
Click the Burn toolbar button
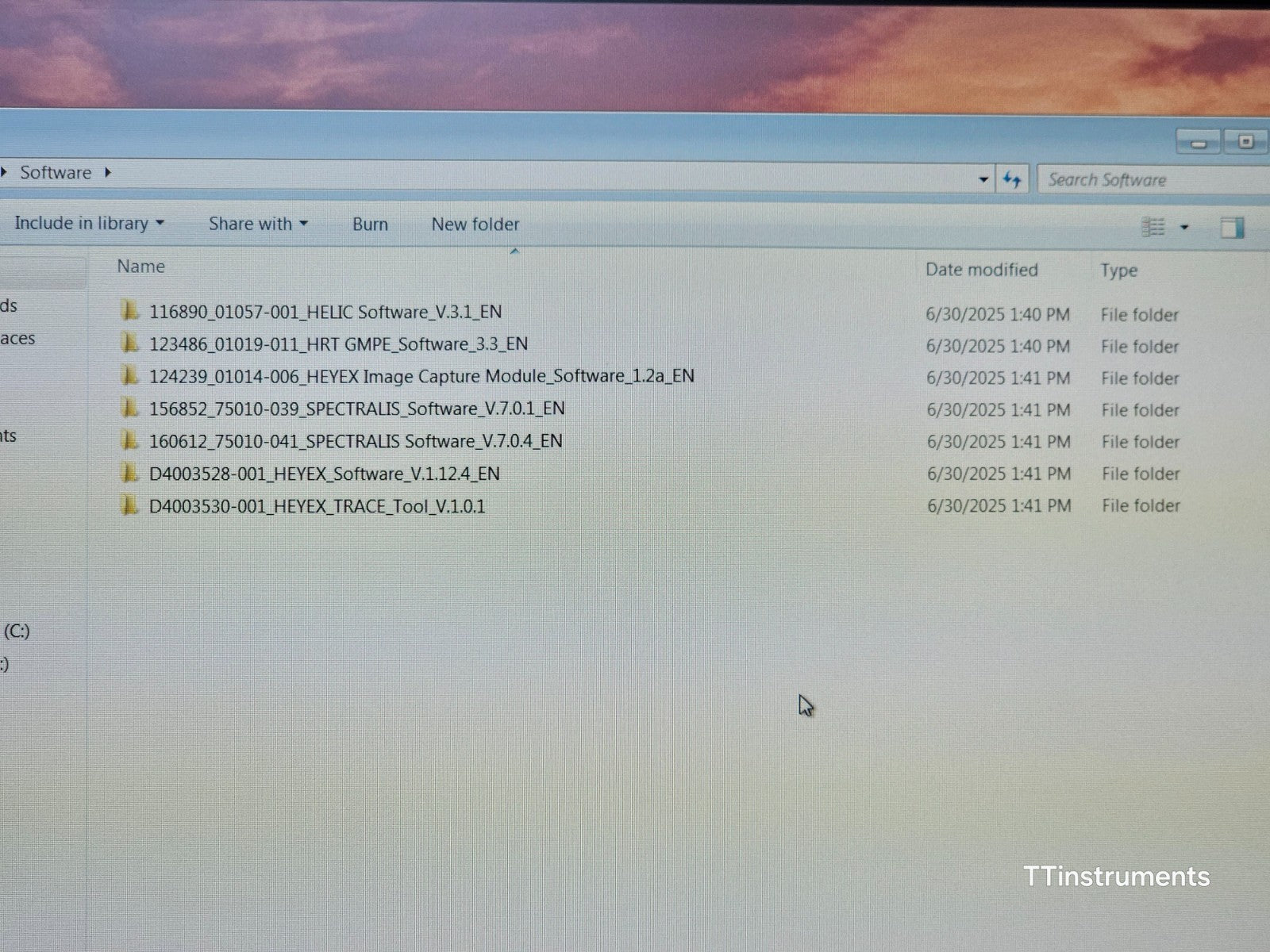coord(370,225)
